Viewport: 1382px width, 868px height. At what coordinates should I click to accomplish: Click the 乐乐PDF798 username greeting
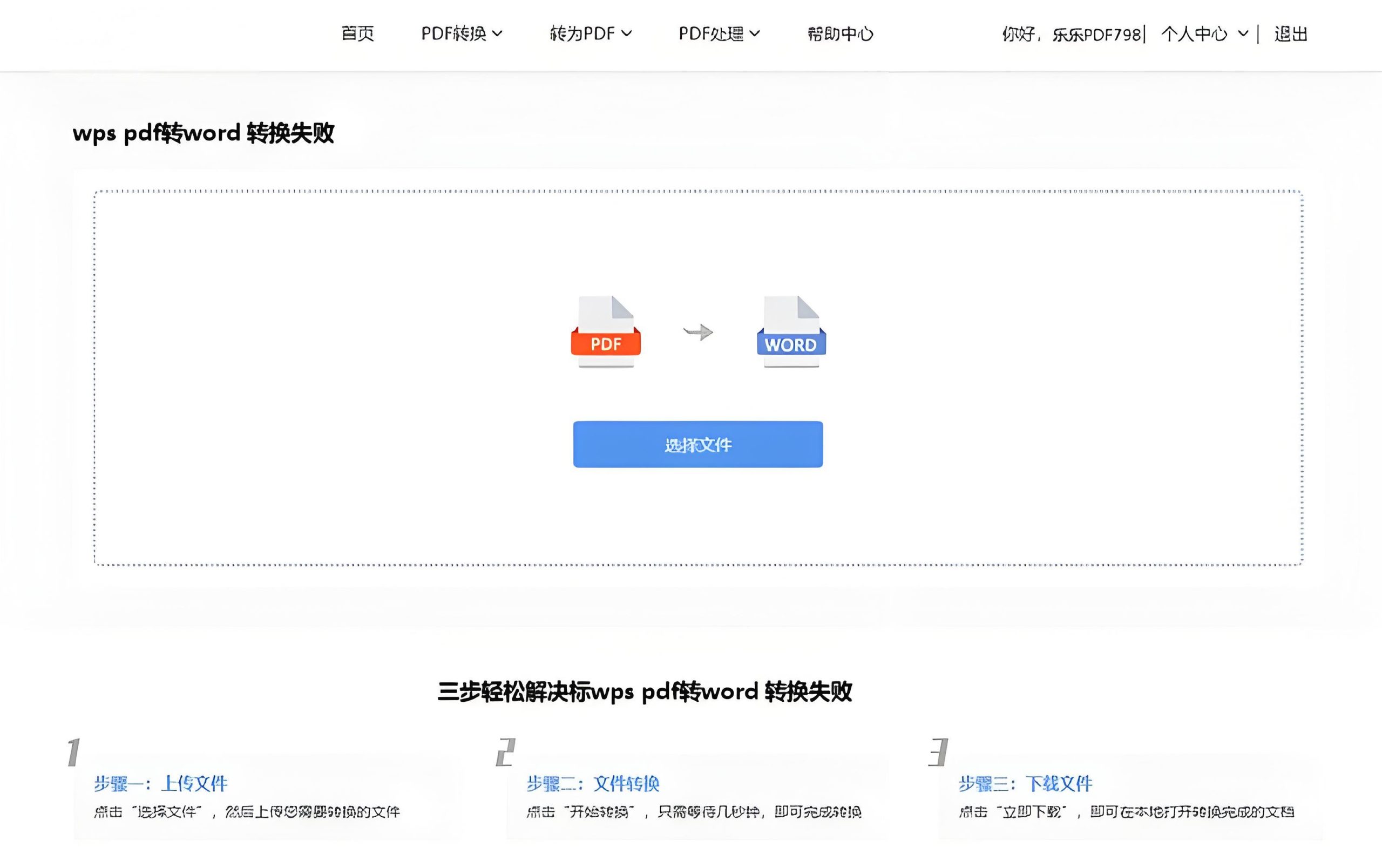click(x=1072, y=35)
